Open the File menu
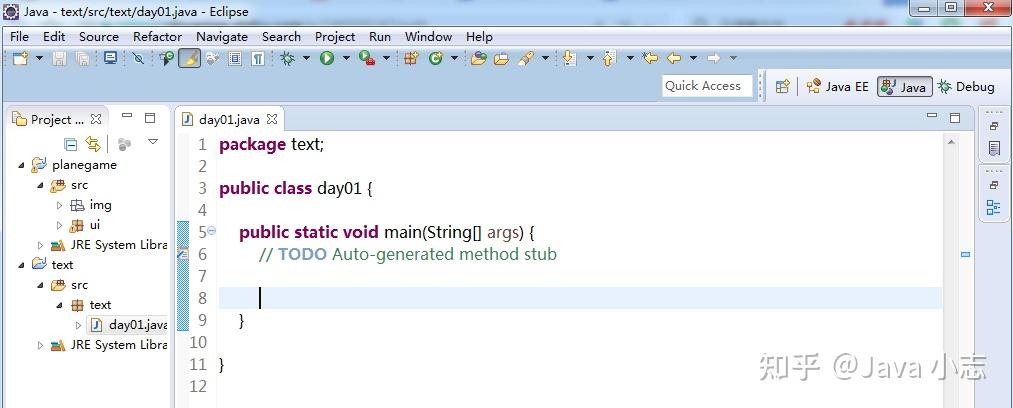 point(19,37)
